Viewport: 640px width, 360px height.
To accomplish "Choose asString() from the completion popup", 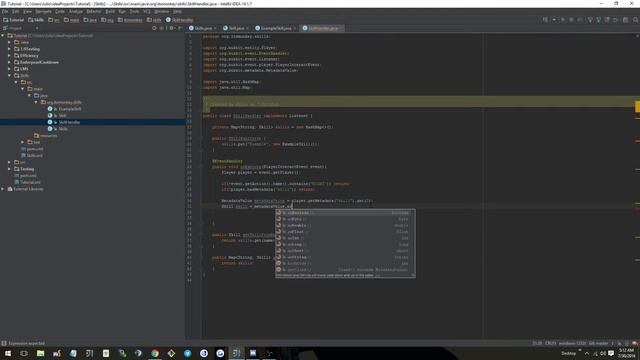I will (x=345, y=257).
